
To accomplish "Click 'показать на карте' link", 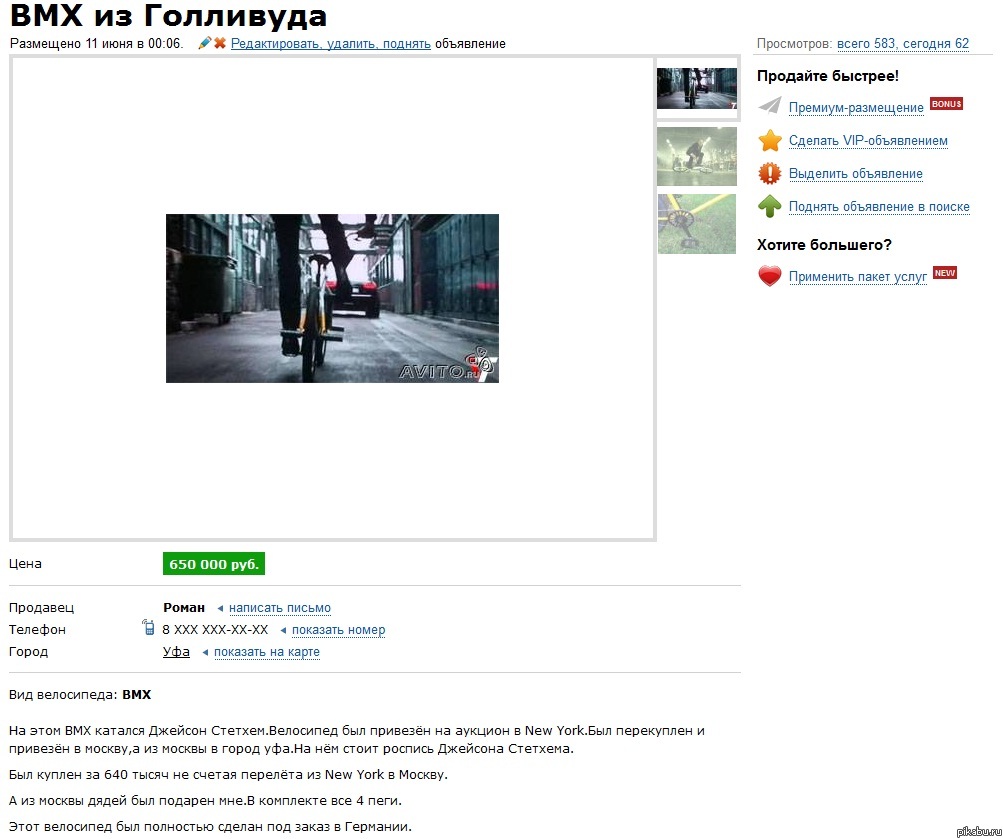I will point(267,652).
